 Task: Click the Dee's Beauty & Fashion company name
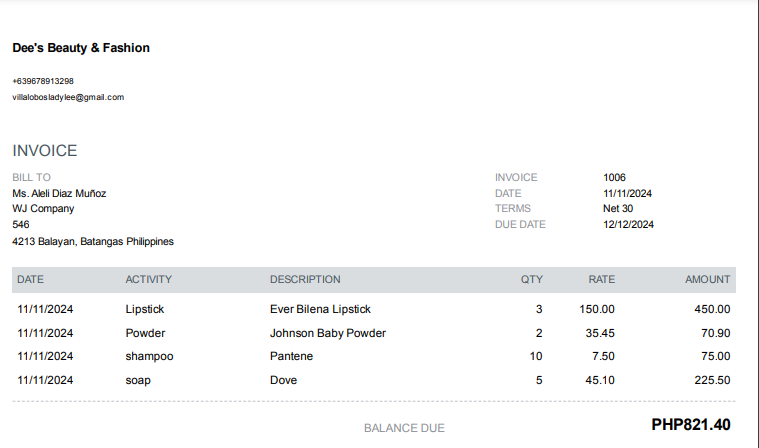coord(81,48)
